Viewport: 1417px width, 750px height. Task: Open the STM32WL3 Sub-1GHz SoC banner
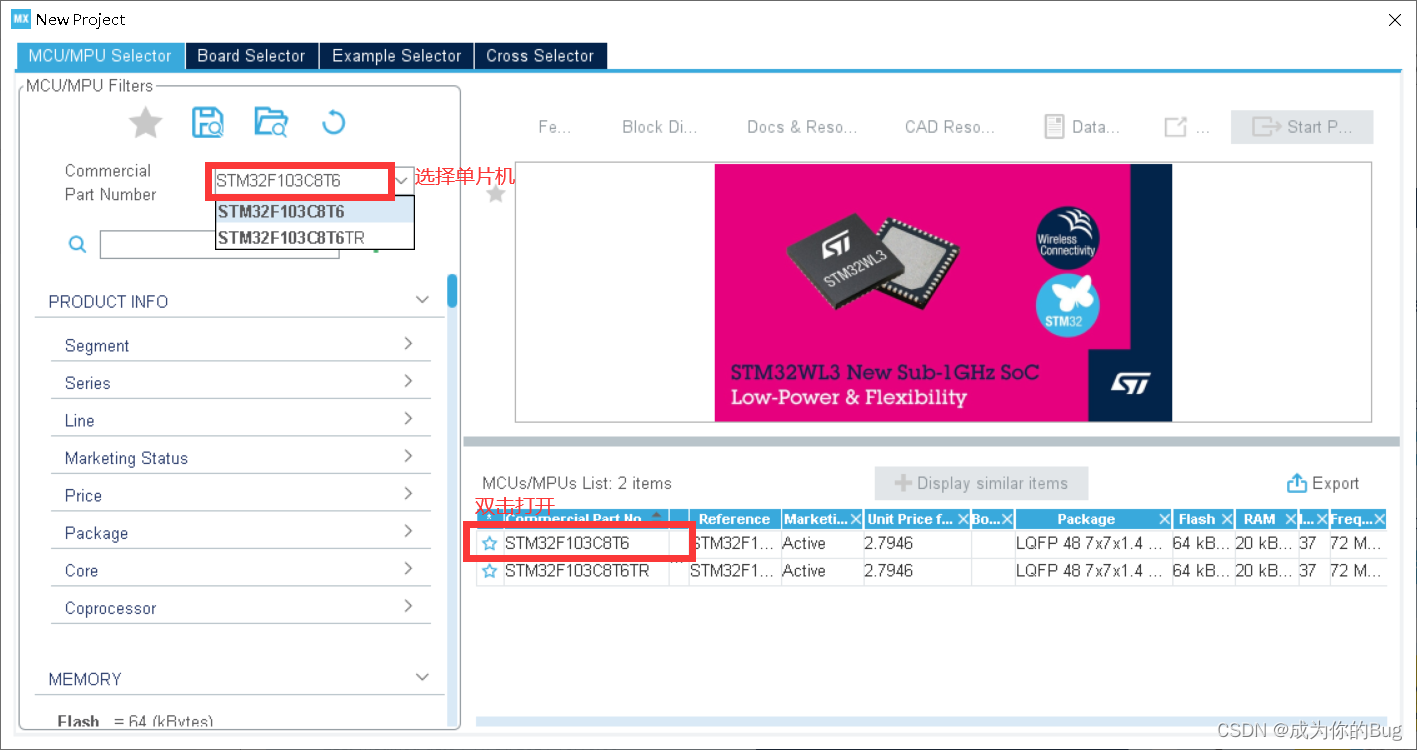pyautogui.click(x=943, y=293)
